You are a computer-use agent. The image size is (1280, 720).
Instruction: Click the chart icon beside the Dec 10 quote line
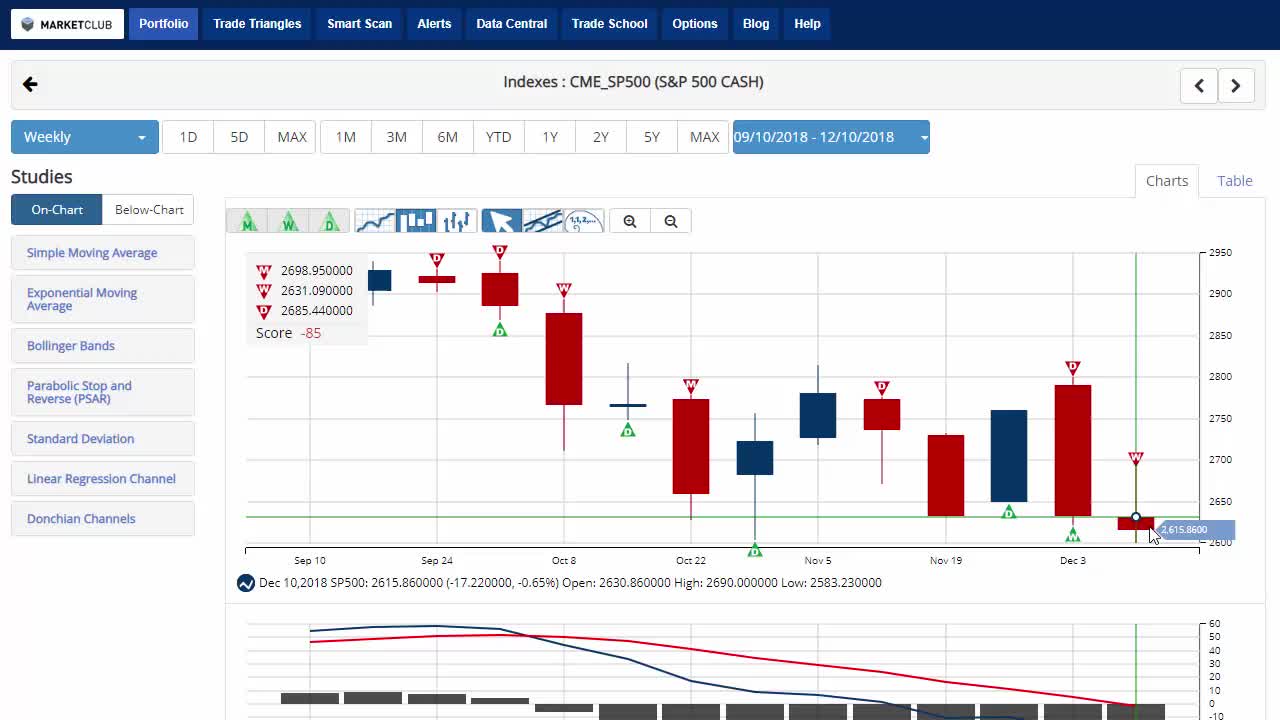point(246,583)
